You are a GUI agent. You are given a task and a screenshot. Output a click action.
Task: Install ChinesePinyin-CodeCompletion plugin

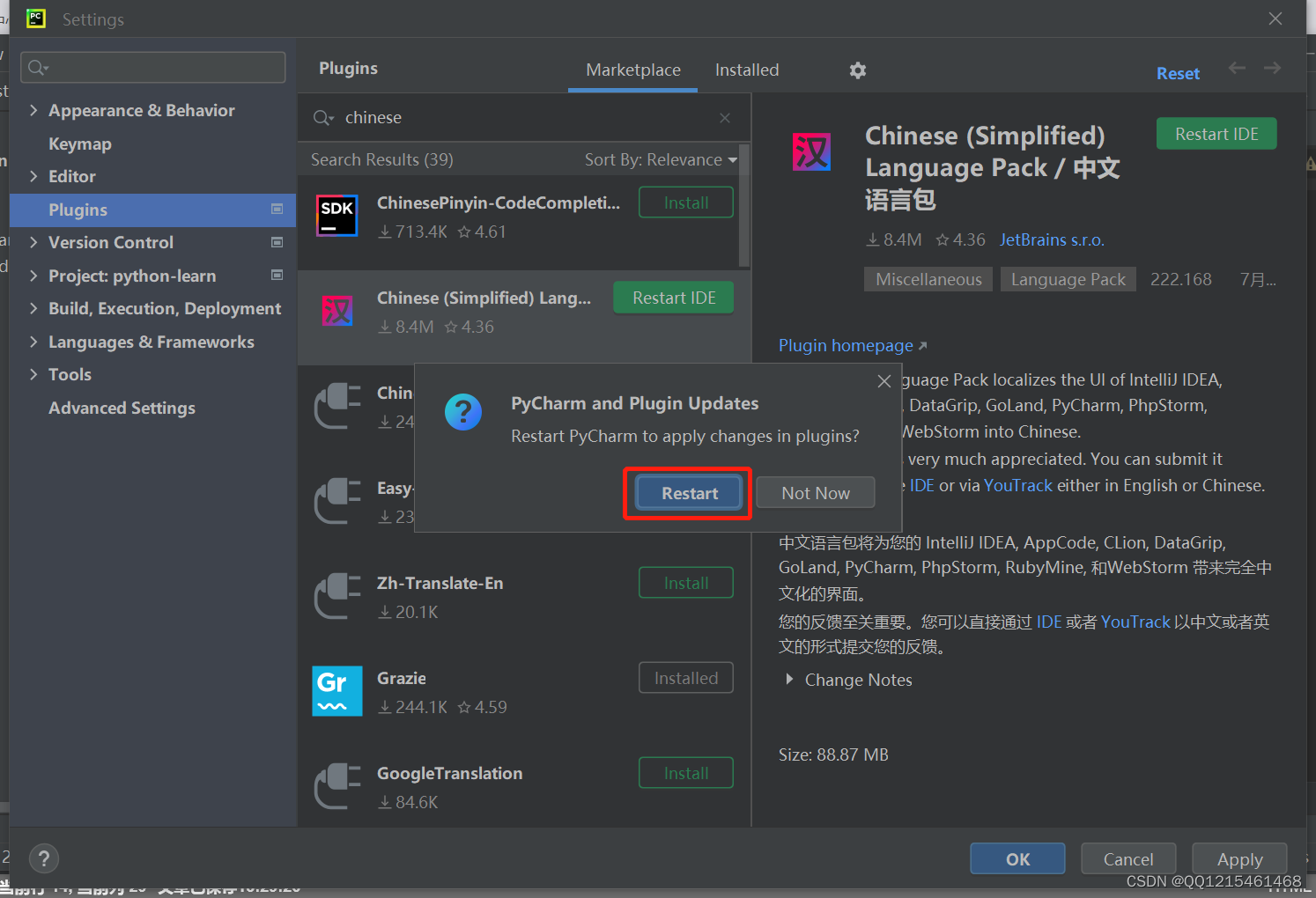pos(686,202)
